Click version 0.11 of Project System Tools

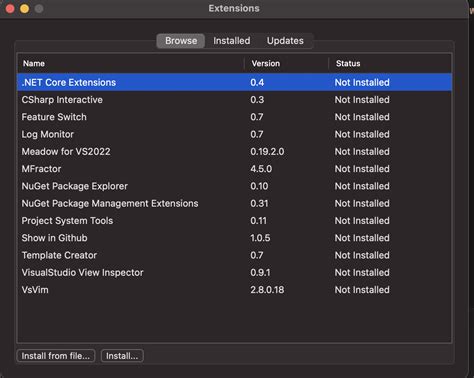pyautogui.click(x=259, y=221)
